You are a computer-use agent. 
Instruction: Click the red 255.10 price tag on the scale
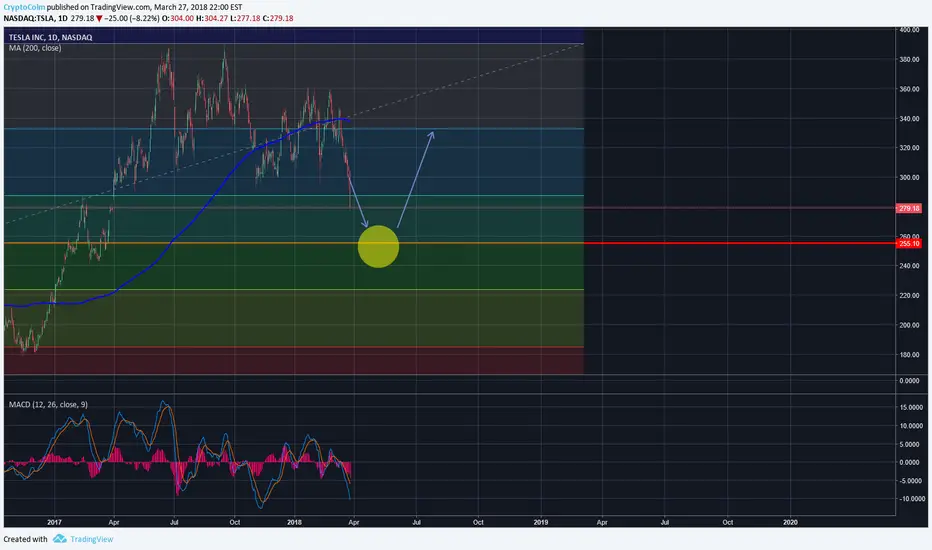pos(909,243)
